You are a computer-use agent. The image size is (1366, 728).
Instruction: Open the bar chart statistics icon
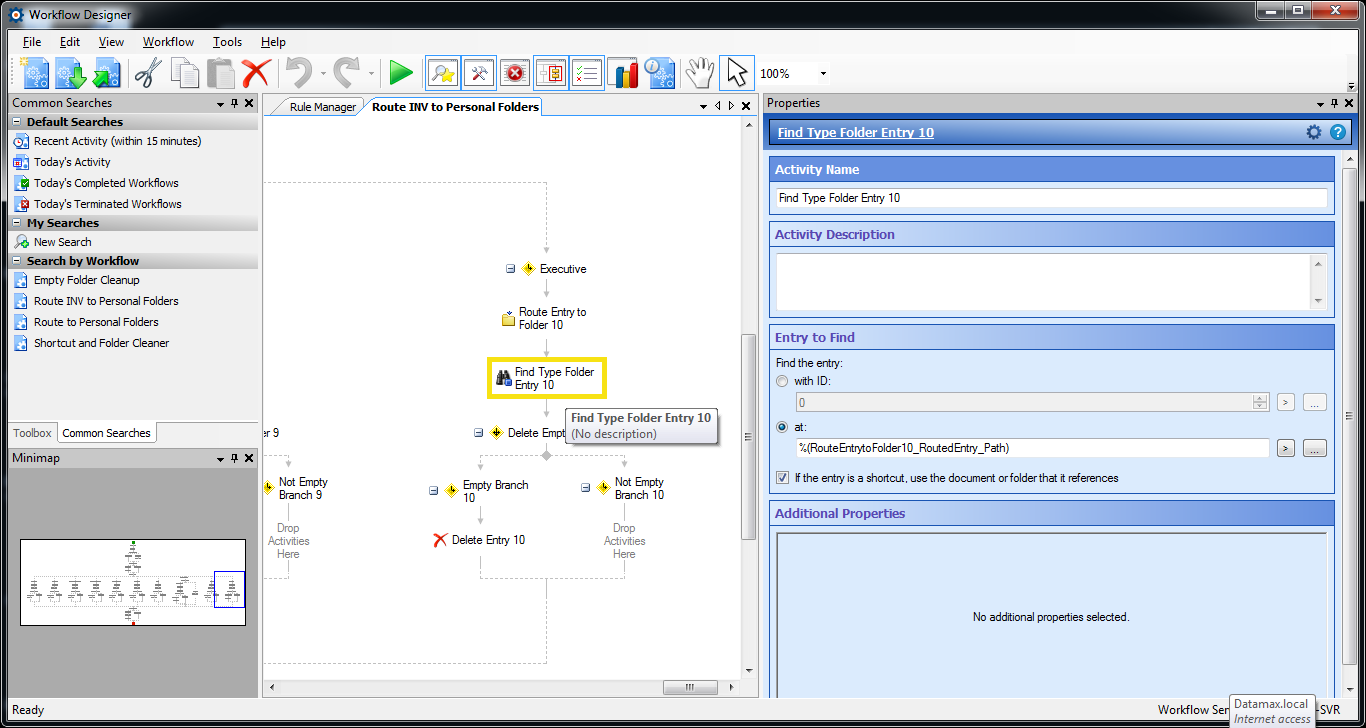622,73
